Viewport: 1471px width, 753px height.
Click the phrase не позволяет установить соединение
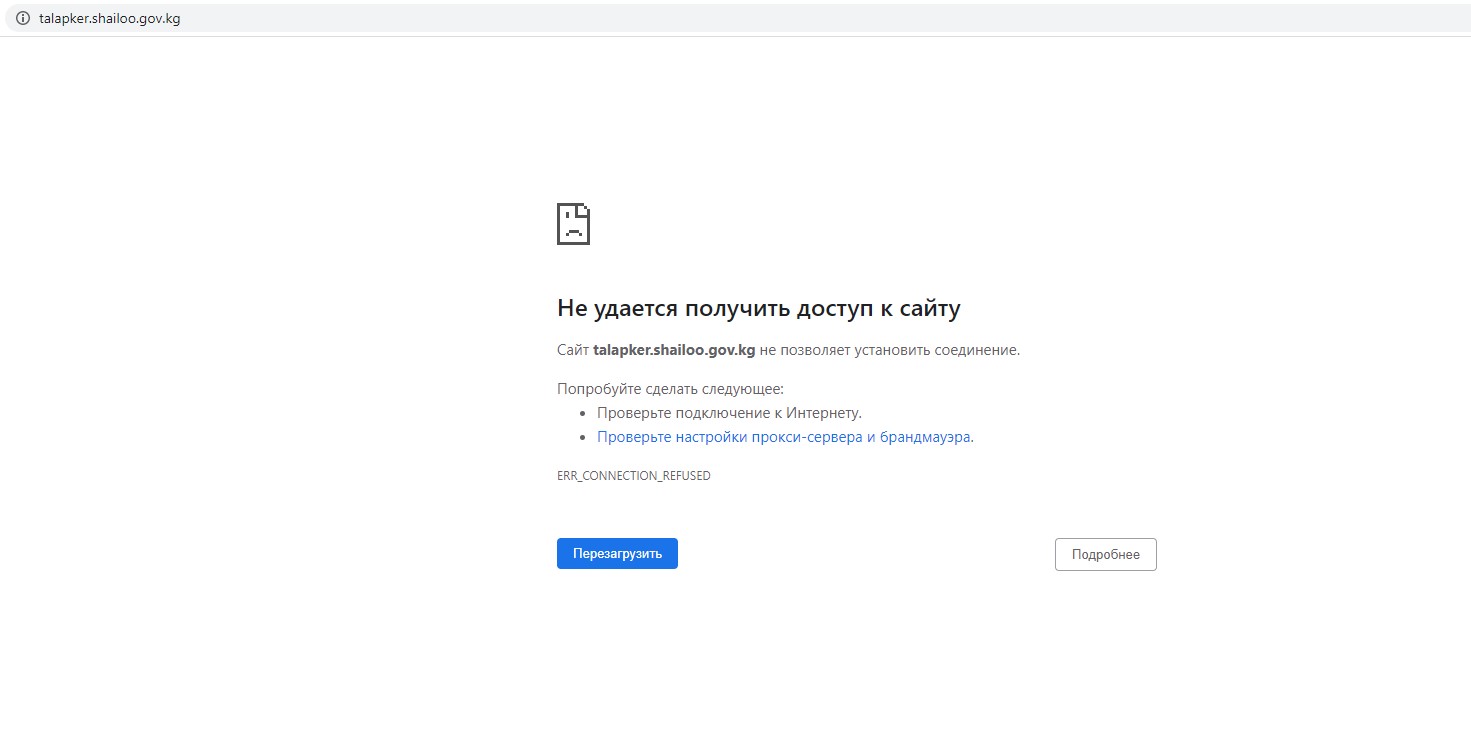point(889,350)
